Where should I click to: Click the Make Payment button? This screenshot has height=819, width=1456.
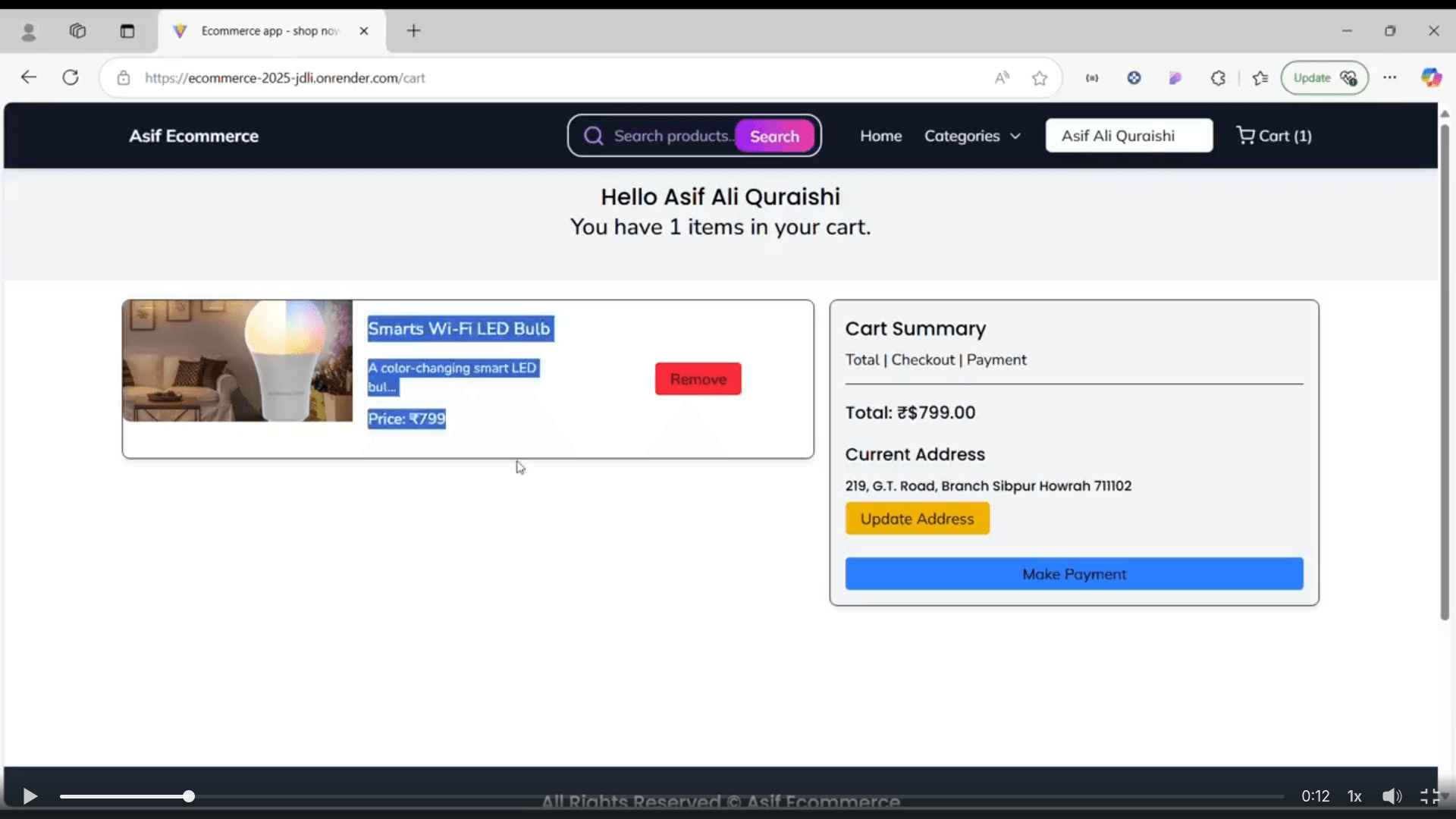[x=1074, y=574]
